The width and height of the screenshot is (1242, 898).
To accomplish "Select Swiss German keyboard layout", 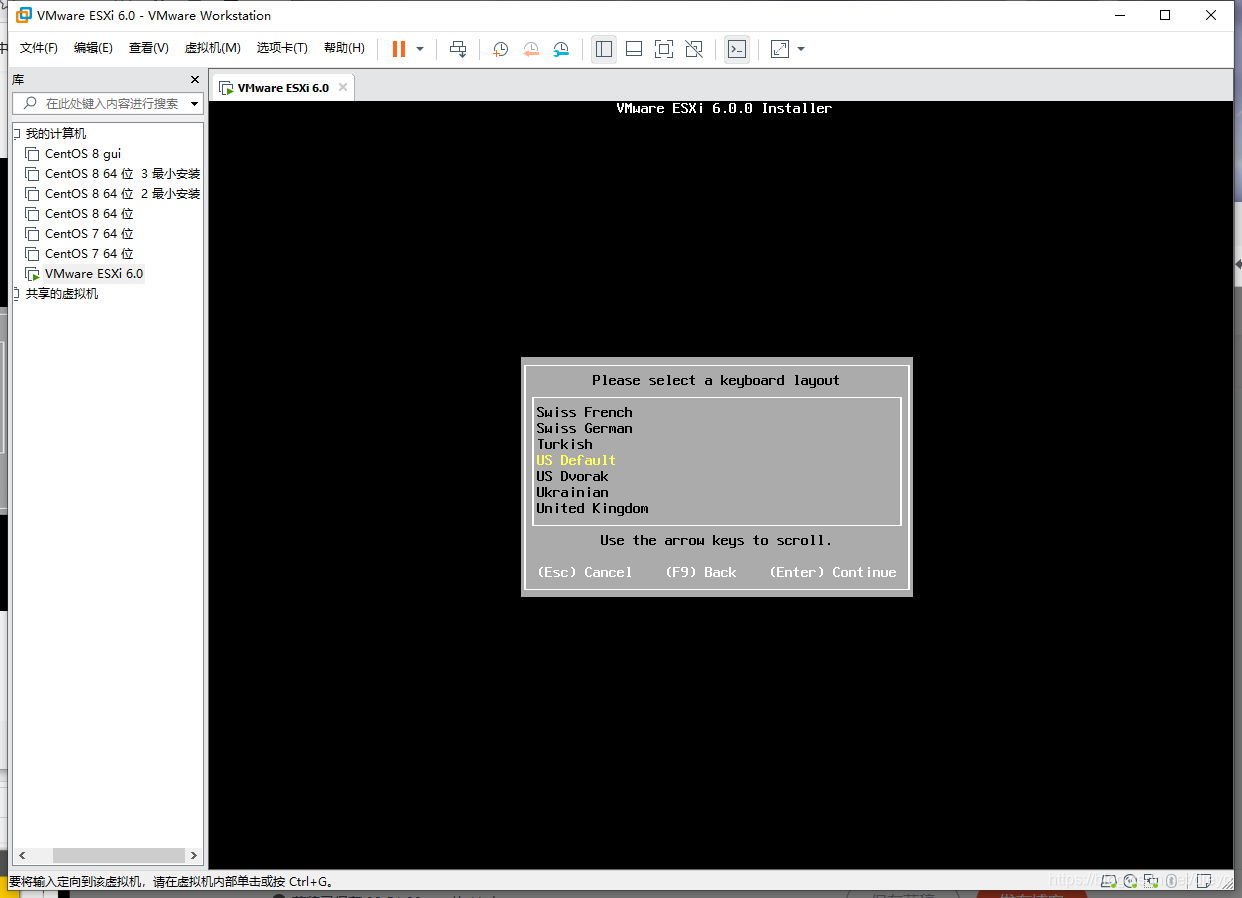I will click(x=584, y=428).
